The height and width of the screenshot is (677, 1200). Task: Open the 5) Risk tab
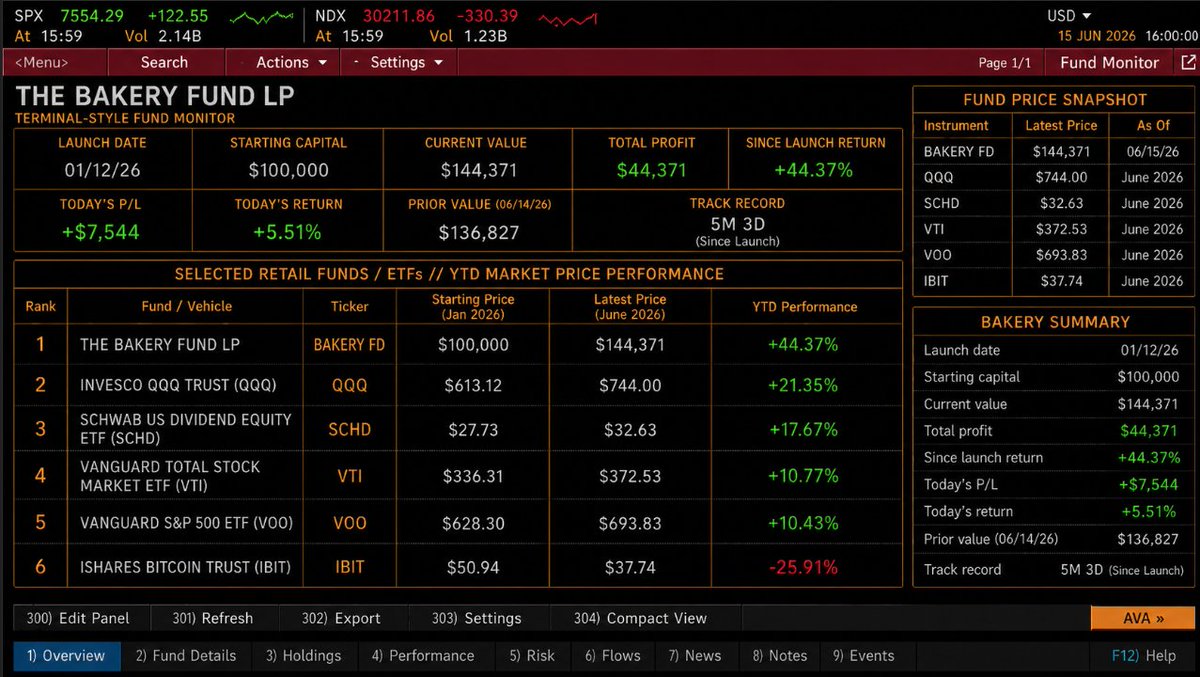pos(532,656)
